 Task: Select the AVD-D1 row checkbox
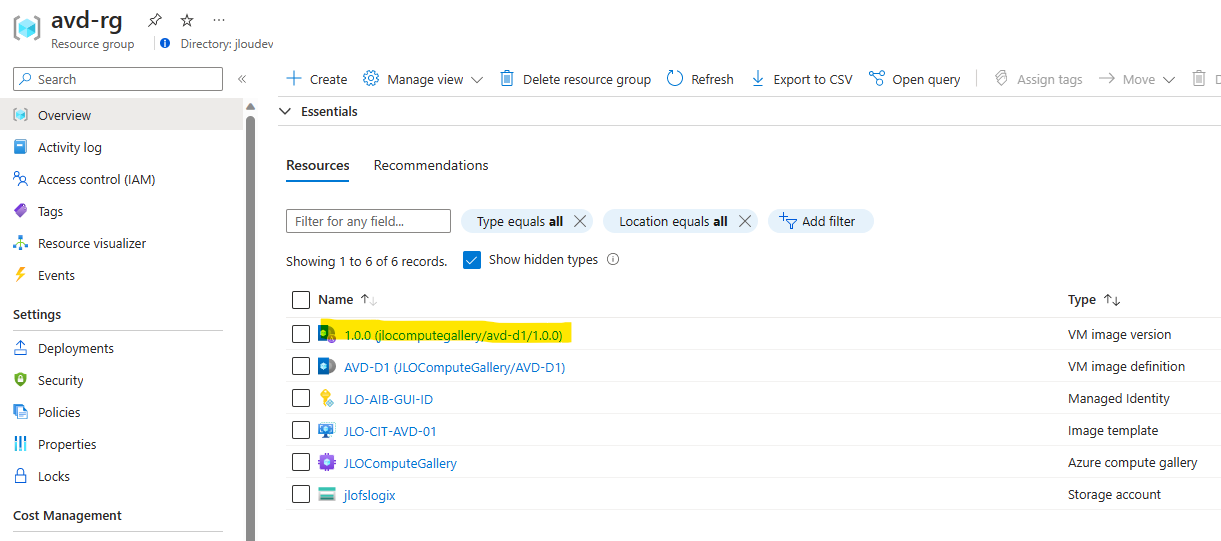301,366
